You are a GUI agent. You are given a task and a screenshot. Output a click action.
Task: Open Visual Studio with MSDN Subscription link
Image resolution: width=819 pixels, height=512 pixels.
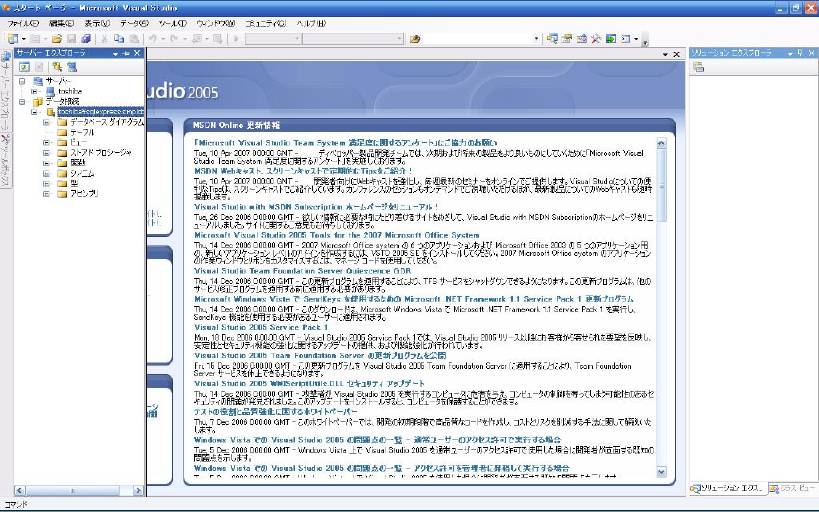click(316, 207)
